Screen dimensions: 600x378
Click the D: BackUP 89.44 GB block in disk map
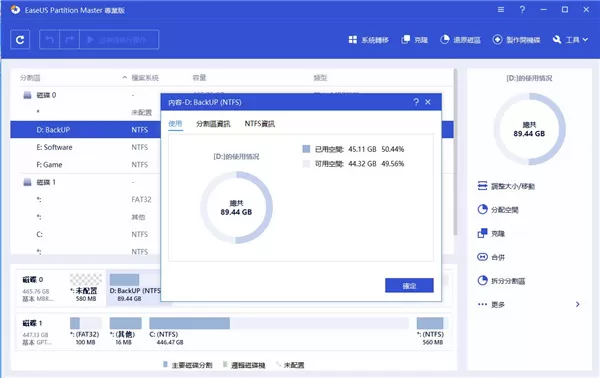click(134, 288)
